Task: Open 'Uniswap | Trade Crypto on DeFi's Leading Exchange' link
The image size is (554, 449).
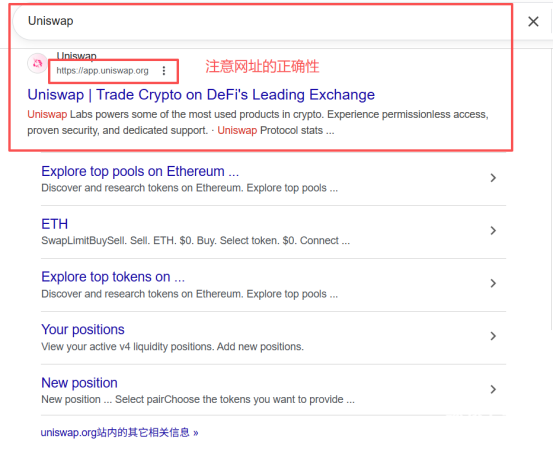Action: click(x=201, y=95)
